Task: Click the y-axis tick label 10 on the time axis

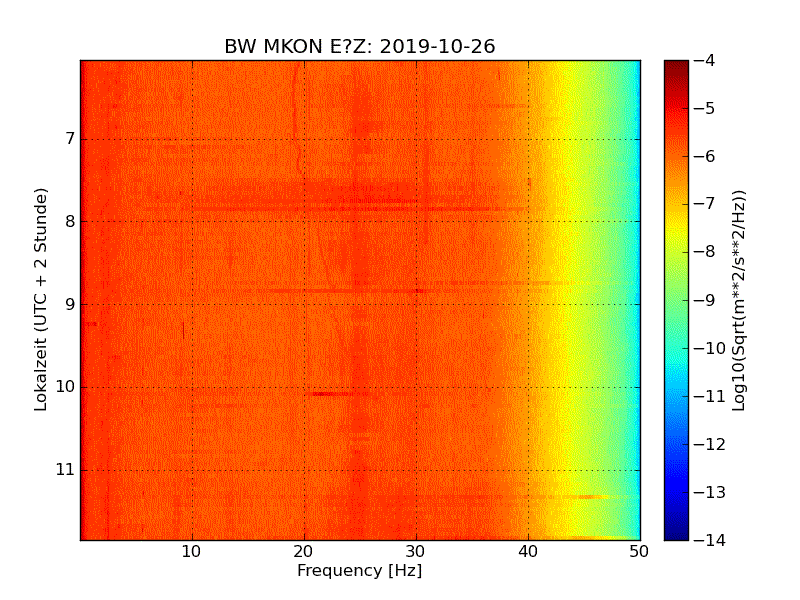Action: [65, 387]
